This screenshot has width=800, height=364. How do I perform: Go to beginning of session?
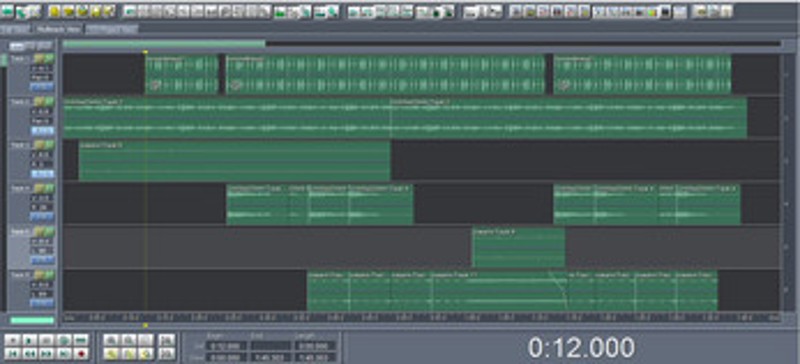[13, 353]
